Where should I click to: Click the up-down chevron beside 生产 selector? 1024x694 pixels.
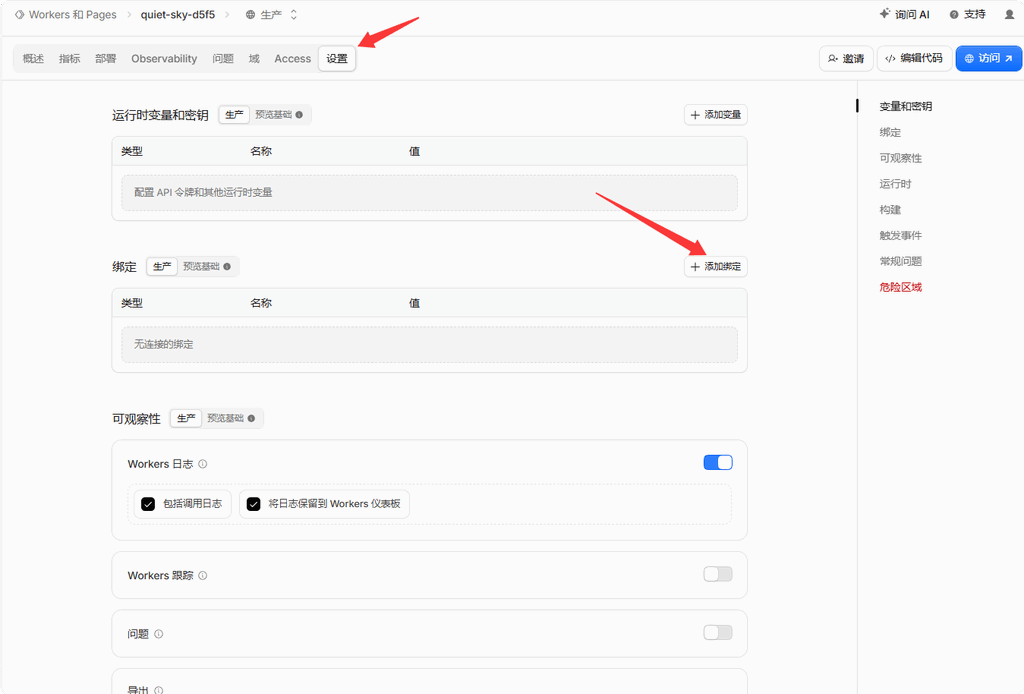point(294,14)
